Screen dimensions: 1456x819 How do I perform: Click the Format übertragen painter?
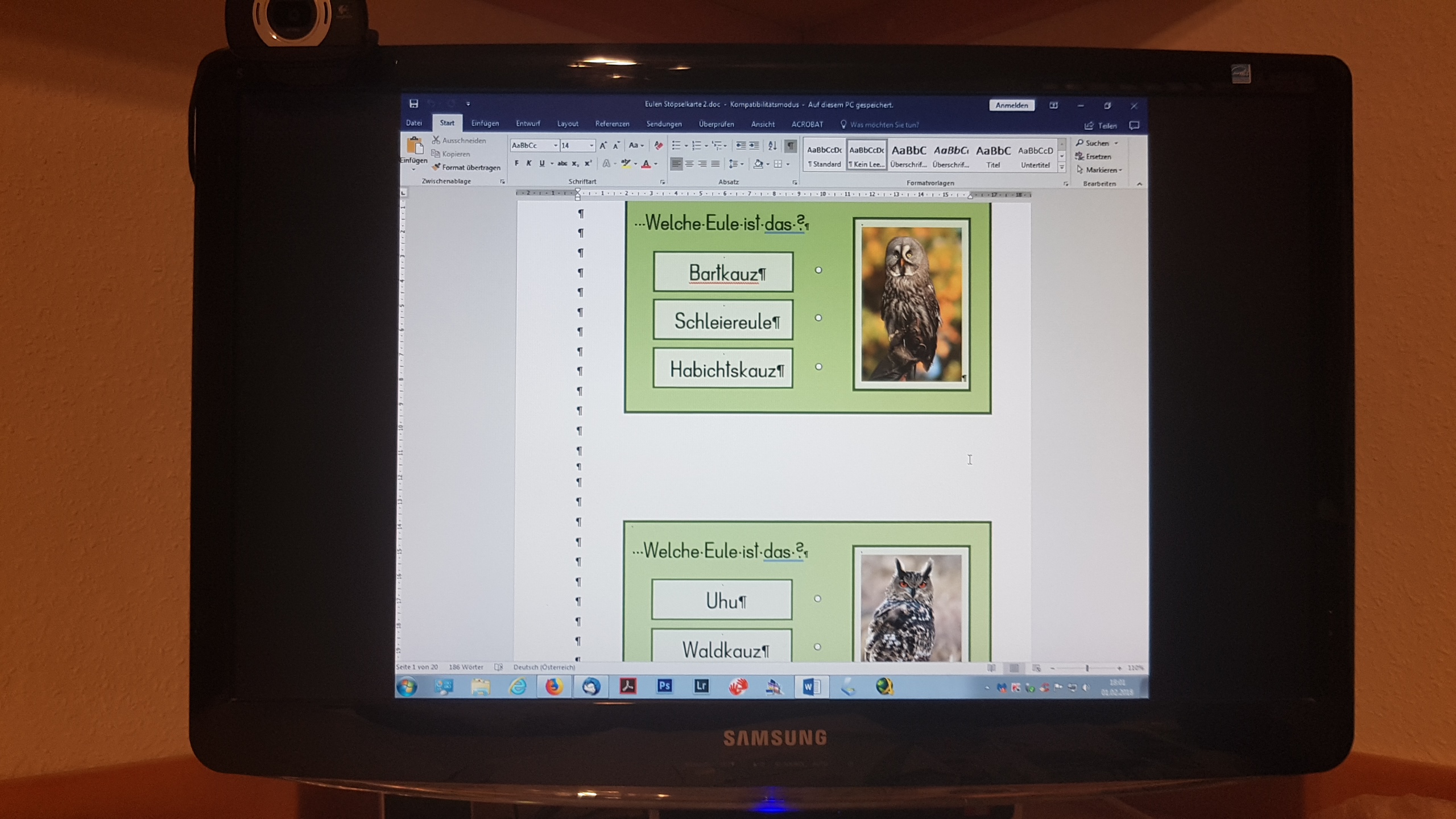pos(466,167)
